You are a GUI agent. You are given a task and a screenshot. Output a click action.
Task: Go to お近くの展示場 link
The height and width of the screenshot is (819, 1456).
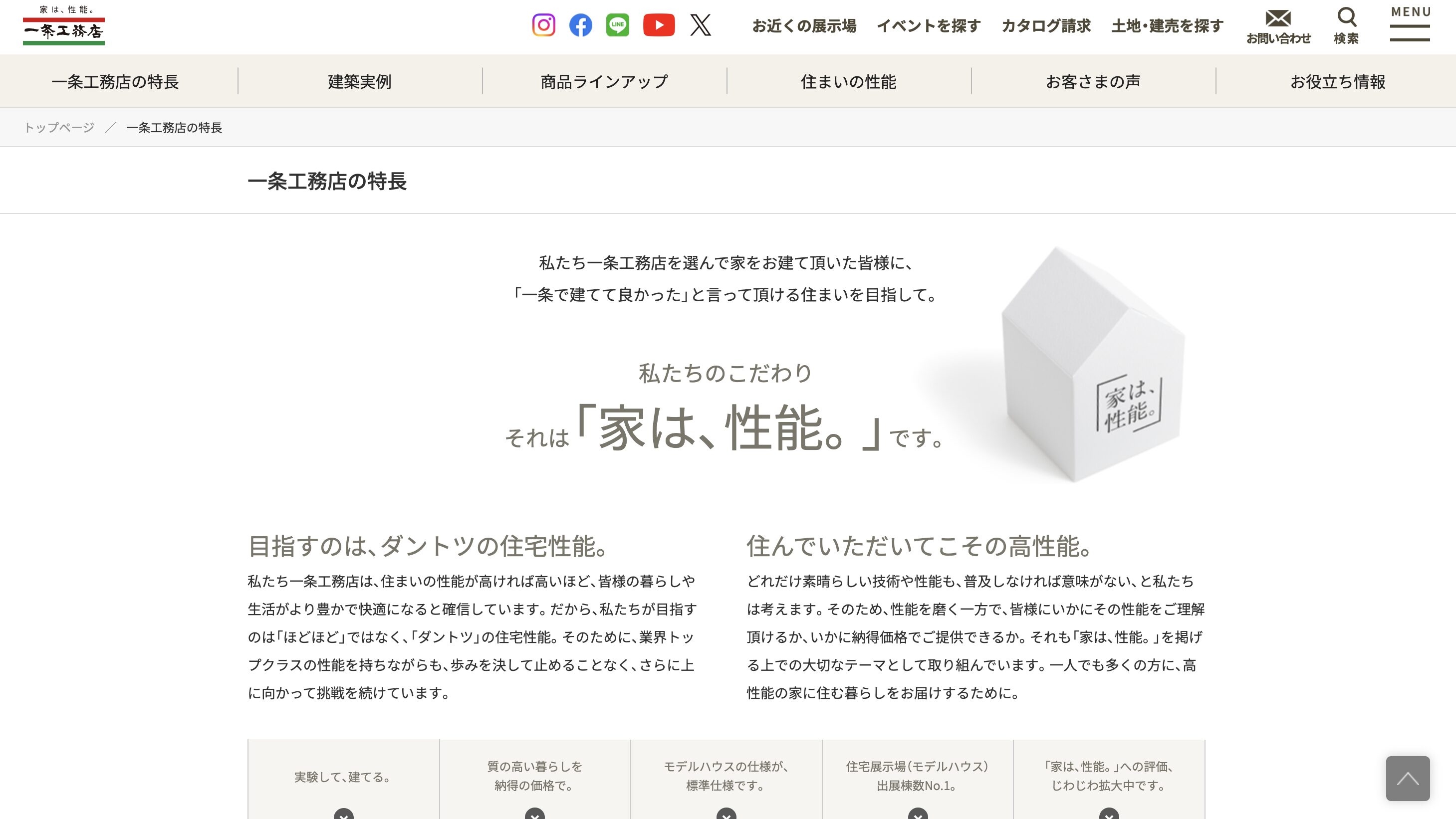coord(804,26)
